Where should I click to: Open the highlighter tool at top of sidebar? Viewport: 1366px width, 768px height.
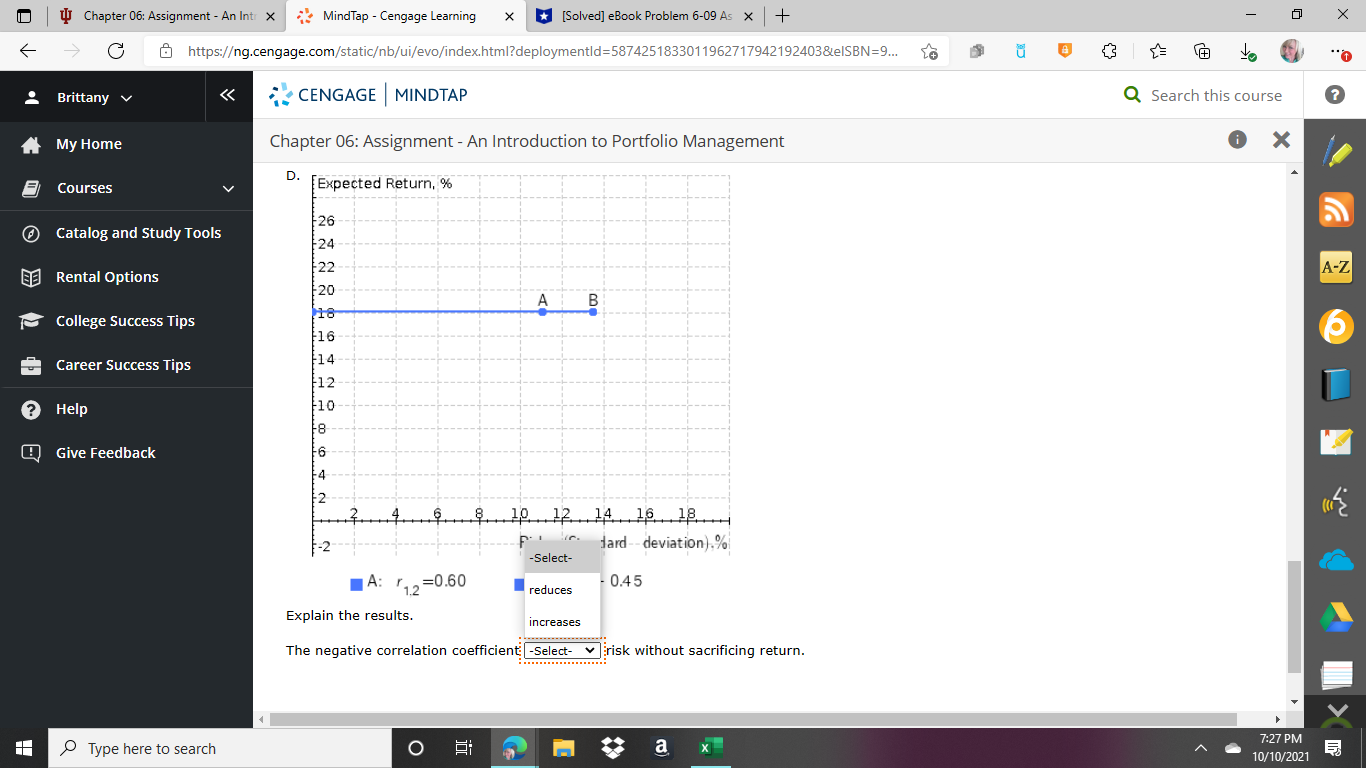pos(1335,152)
